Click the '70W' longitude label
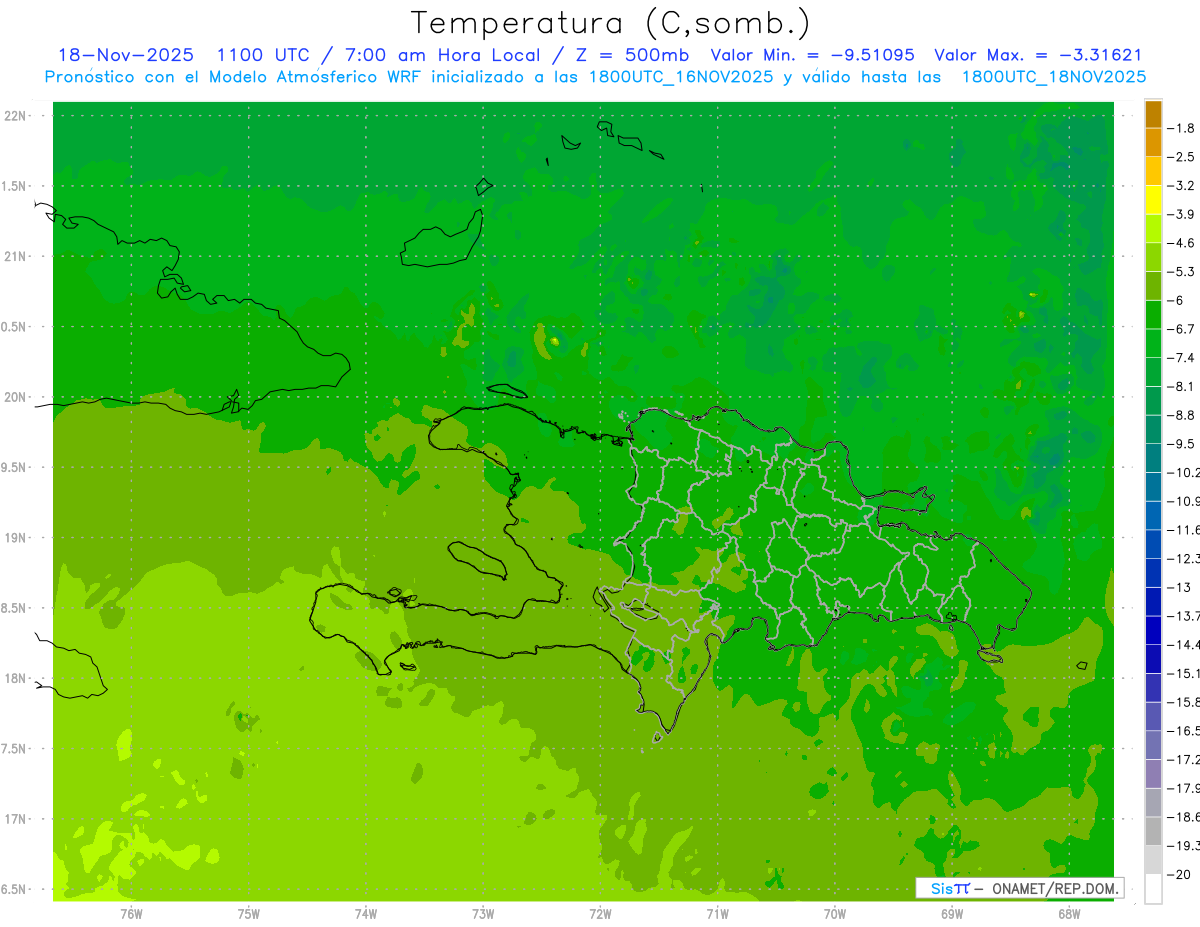The image size is (1200, 927). [x=835, y=913]
